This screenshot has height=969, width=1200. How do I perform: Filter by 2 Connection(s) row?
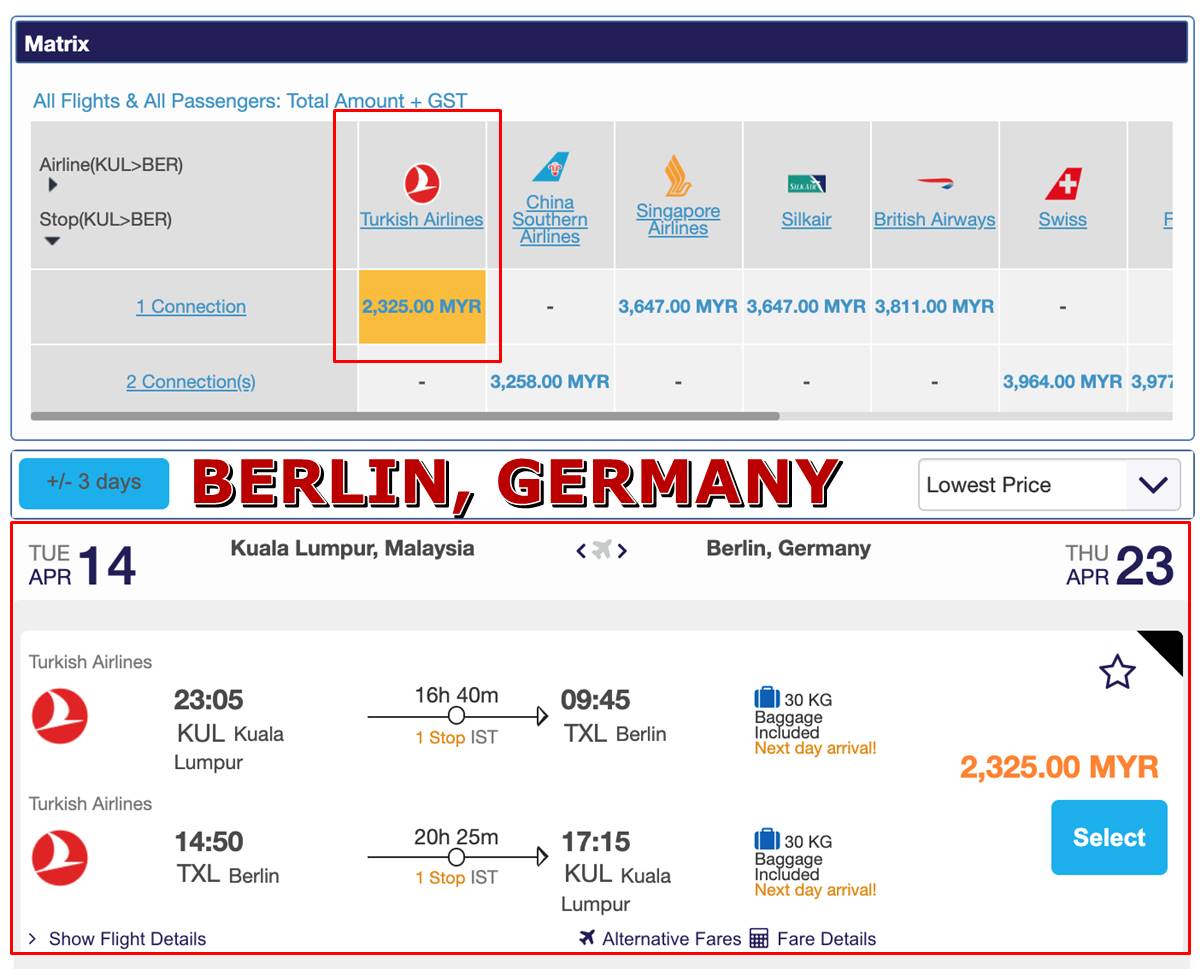(x=191, y=382)
